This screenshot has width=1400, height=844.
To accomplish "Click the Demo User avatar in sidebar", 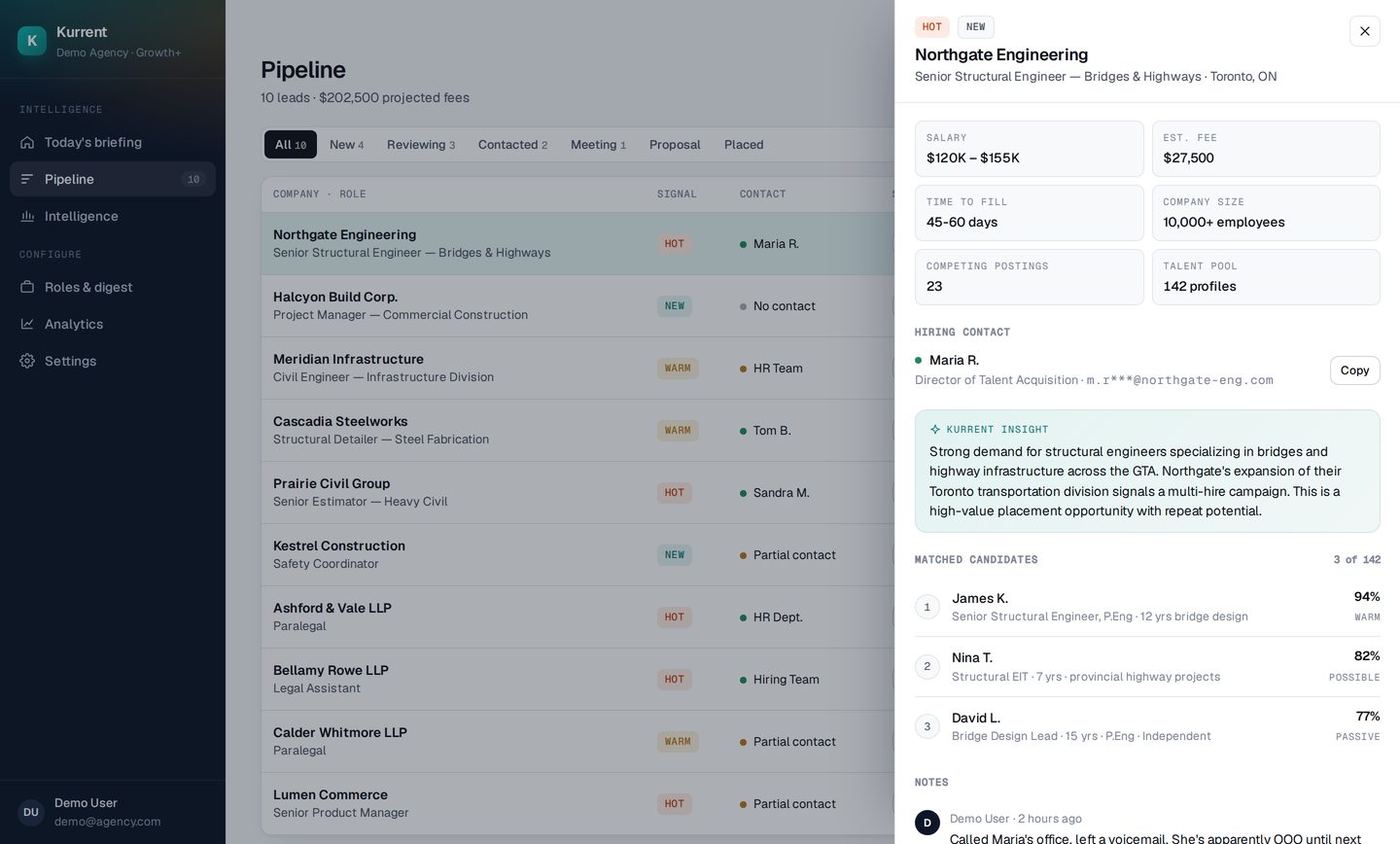I will (31, 812).
